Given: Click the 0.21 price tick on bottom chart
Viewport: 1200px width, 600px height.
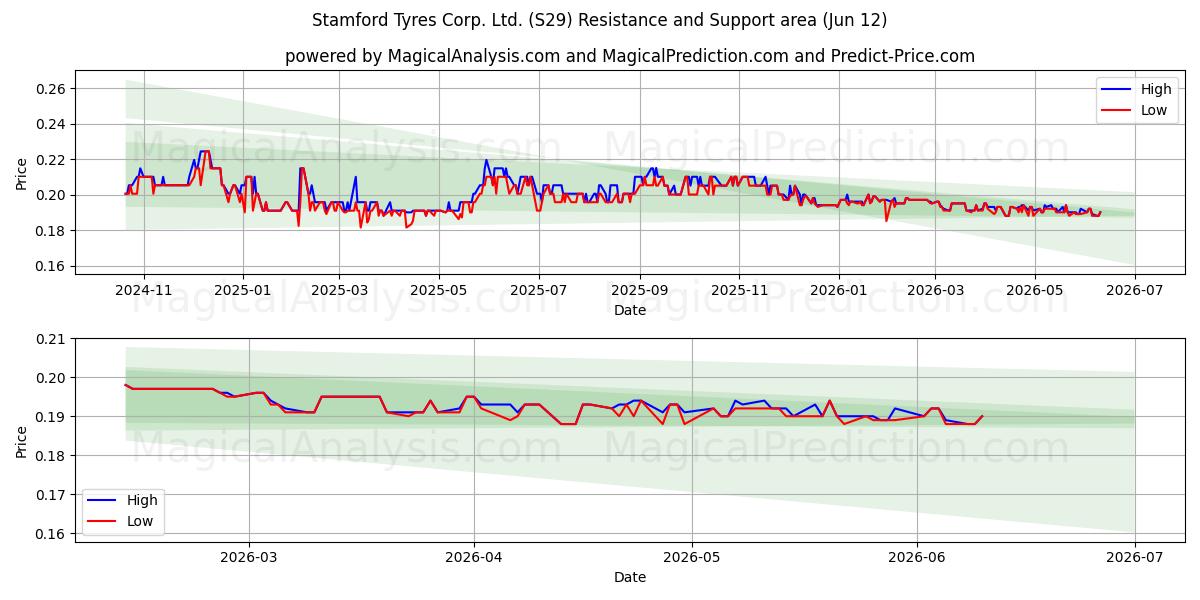Looking at the screenshot, I should 52,339.
